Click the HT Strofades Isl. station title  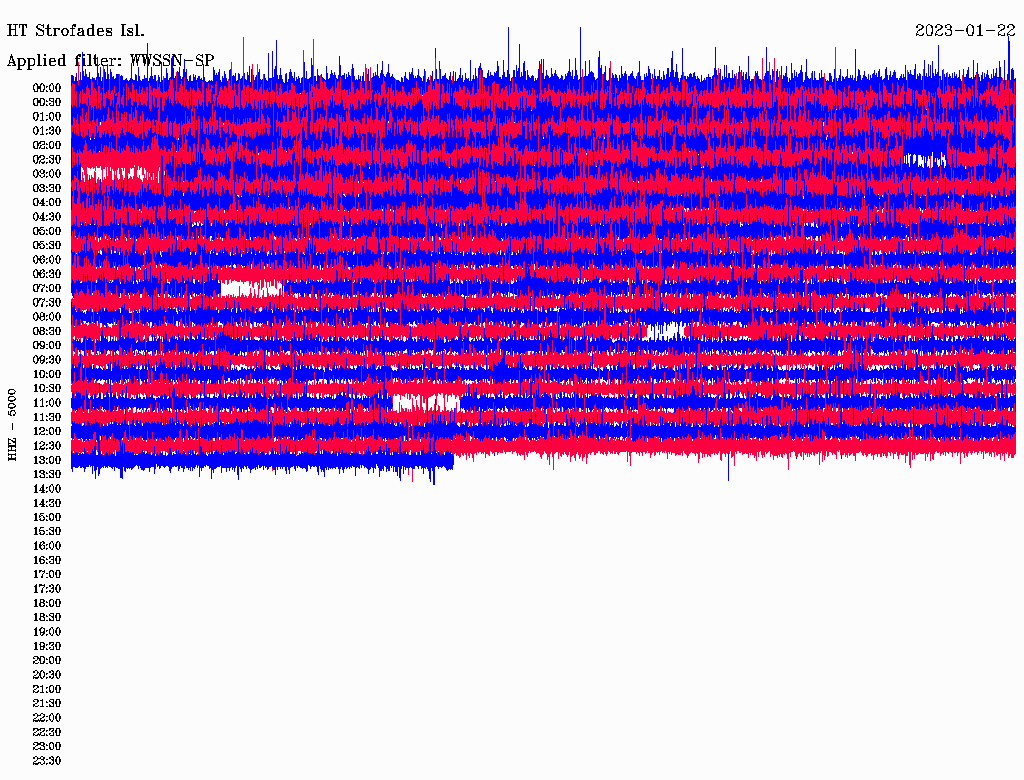tap(76, 31)
